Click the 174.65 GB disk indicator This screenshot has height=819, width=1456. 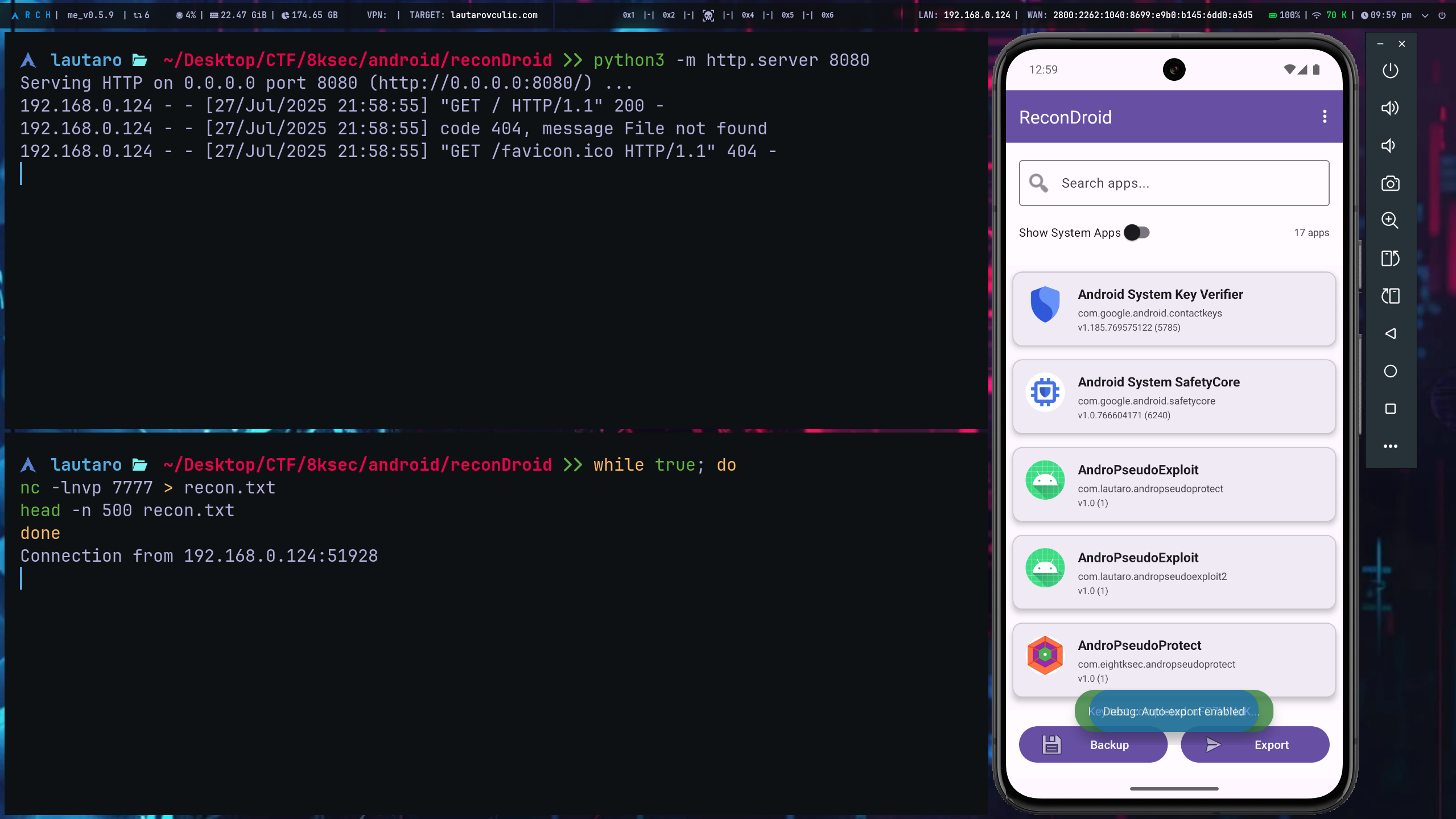pyautogui.click(x=310, y=15)
